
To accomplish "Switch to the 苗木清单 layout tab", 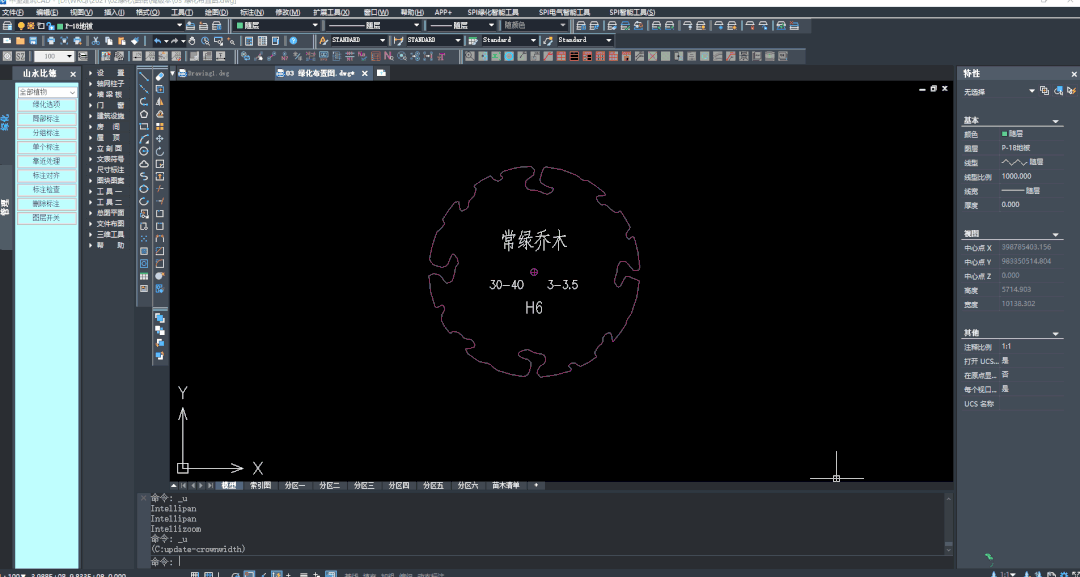I will pyautogui.click(x=506, y=485).
